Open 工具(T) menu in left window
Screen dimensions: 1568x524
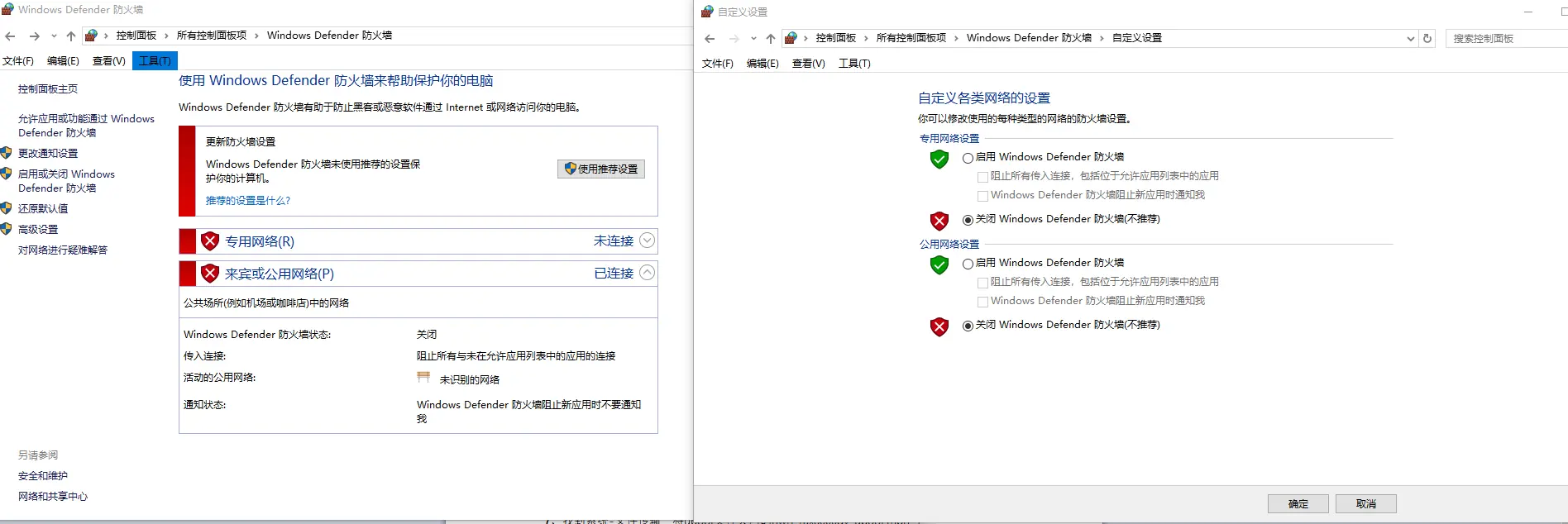tap(155, 61)
